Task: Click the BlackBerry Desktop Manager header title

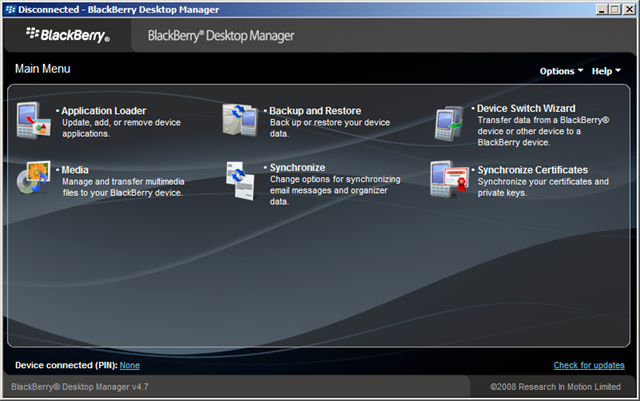Action: [x=221, y=36]
